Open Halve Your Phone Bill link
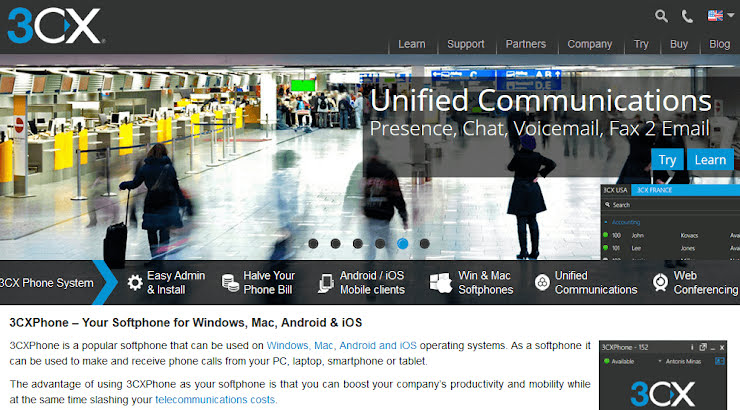The image size is (740, 410). (x=269, y=283)
